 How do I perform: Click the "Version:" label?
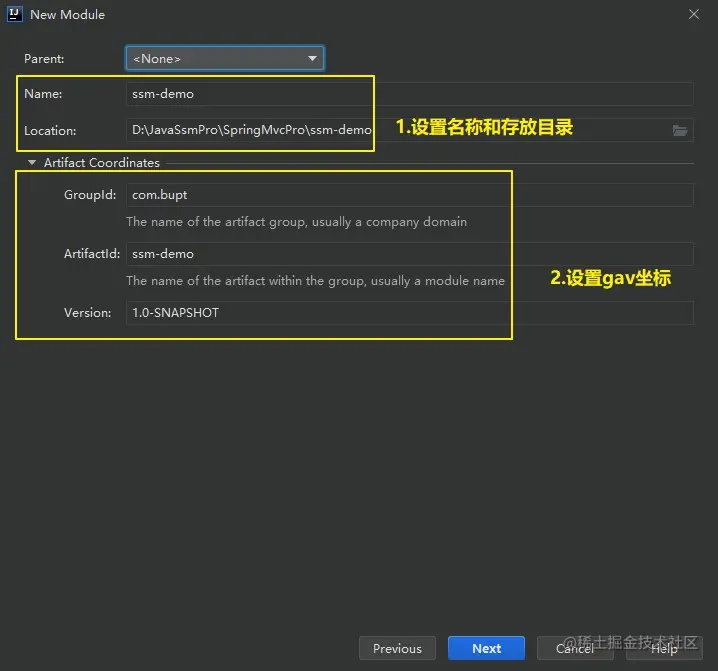pos(88,313)
